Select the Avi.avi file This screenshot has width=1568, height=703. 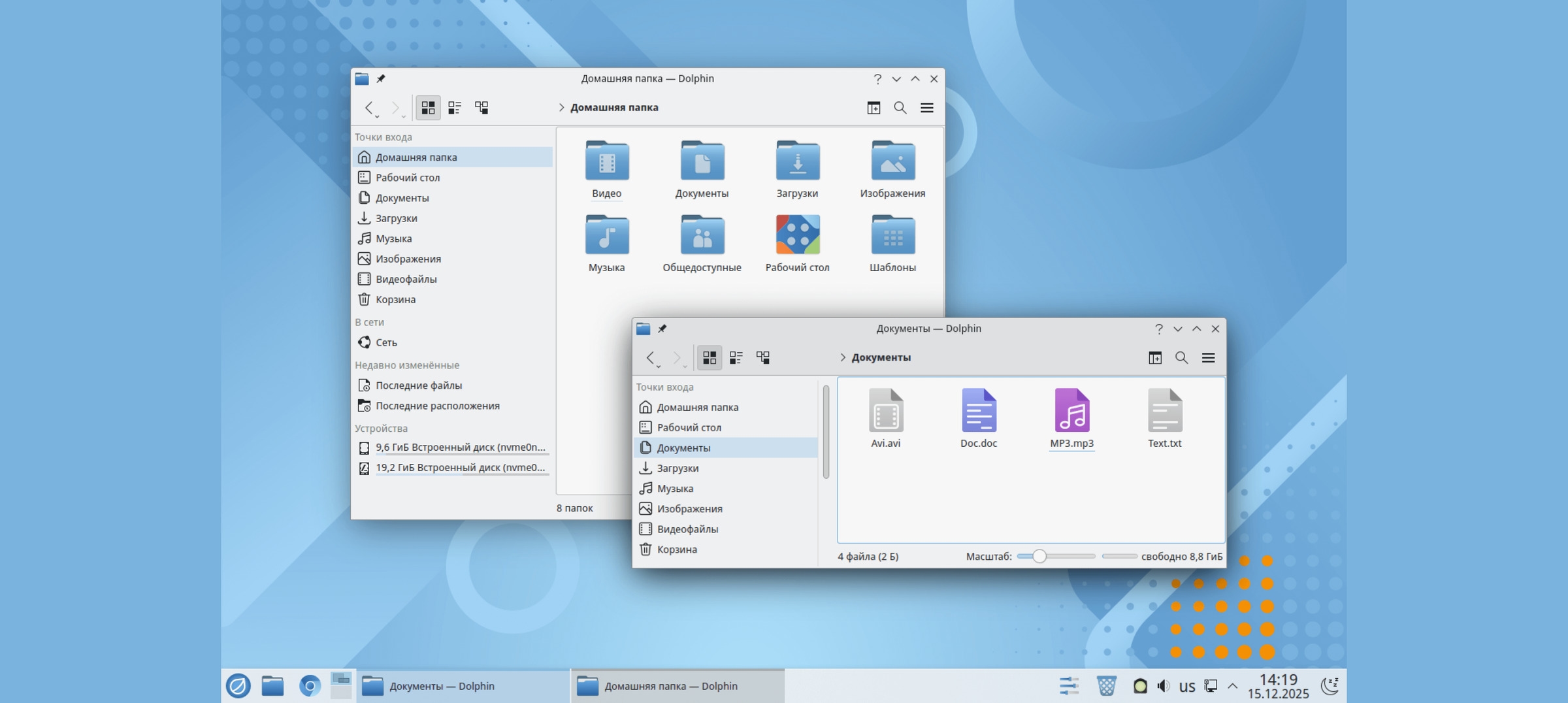click(886, 418)
